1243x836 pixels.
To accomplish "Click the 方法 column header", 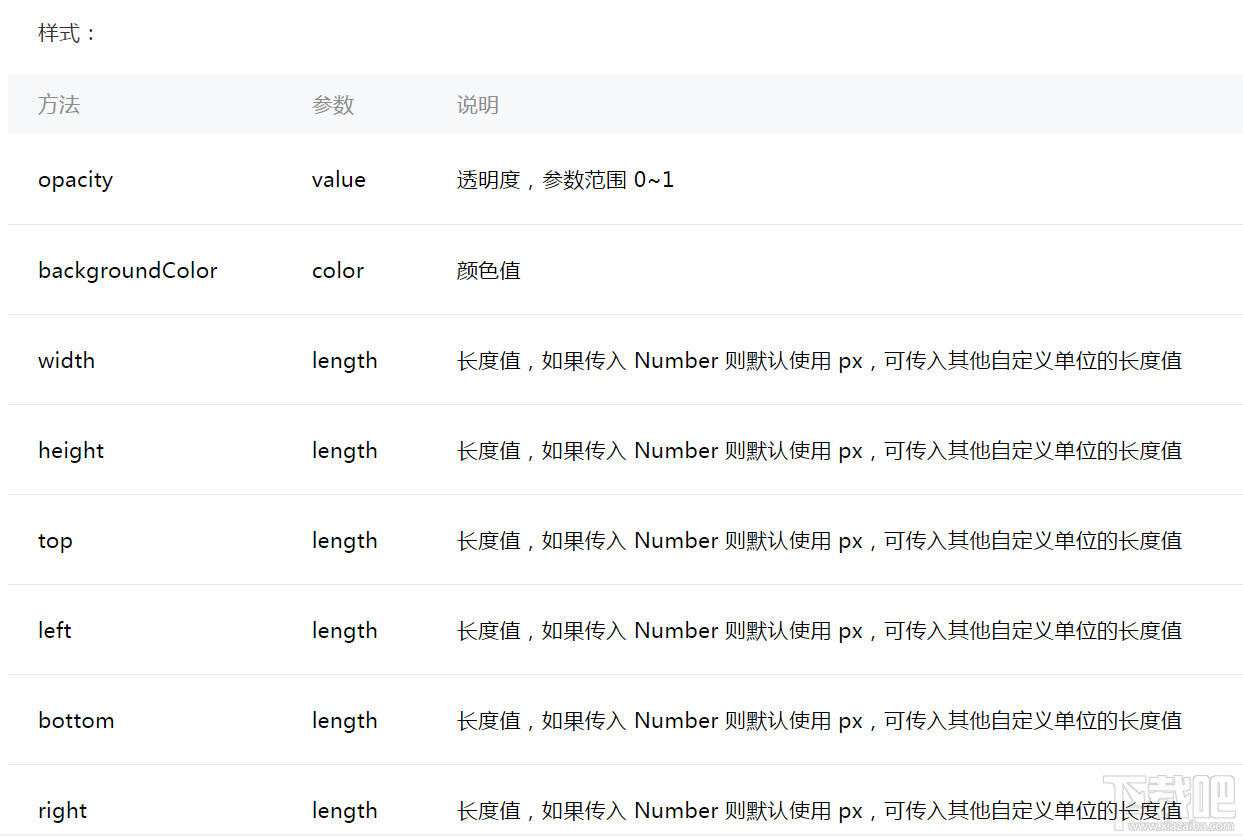I will coord(59,104).
